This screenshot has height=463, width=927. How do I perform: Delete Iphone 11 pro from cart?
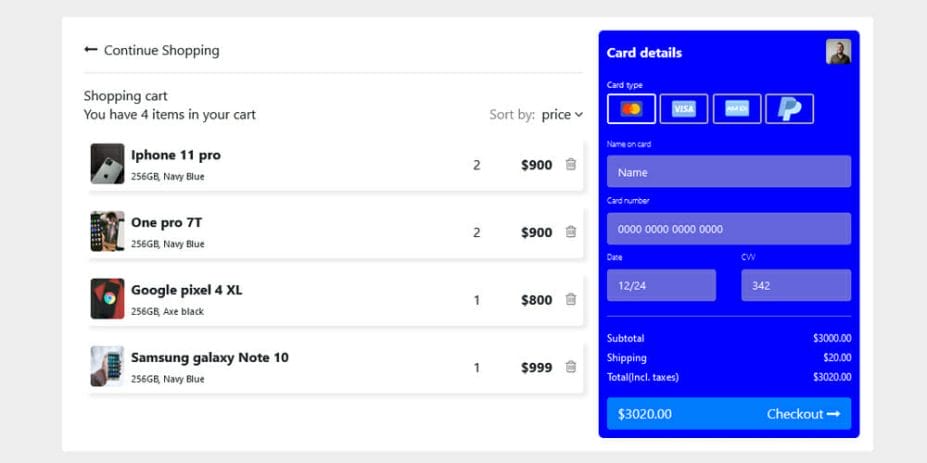pyautogui.click(x=571, y=165)
